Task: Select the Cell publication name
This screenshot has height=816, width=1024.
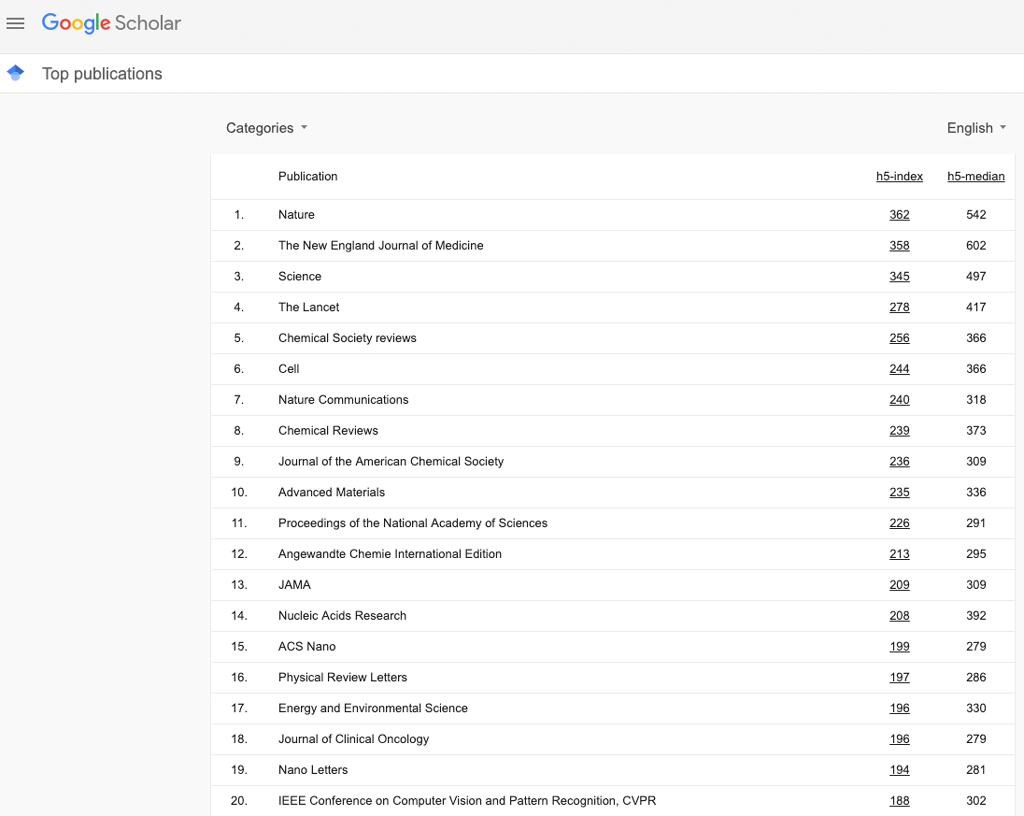Action: tap(289, 369)
